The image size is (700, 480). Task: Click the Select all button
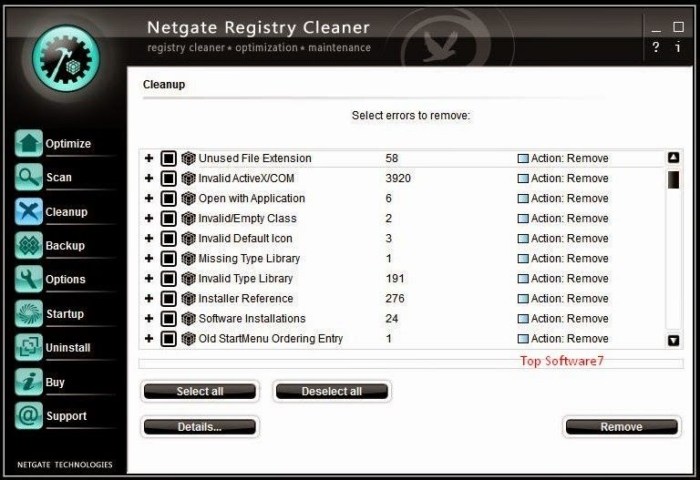click(x=200, y=391)
